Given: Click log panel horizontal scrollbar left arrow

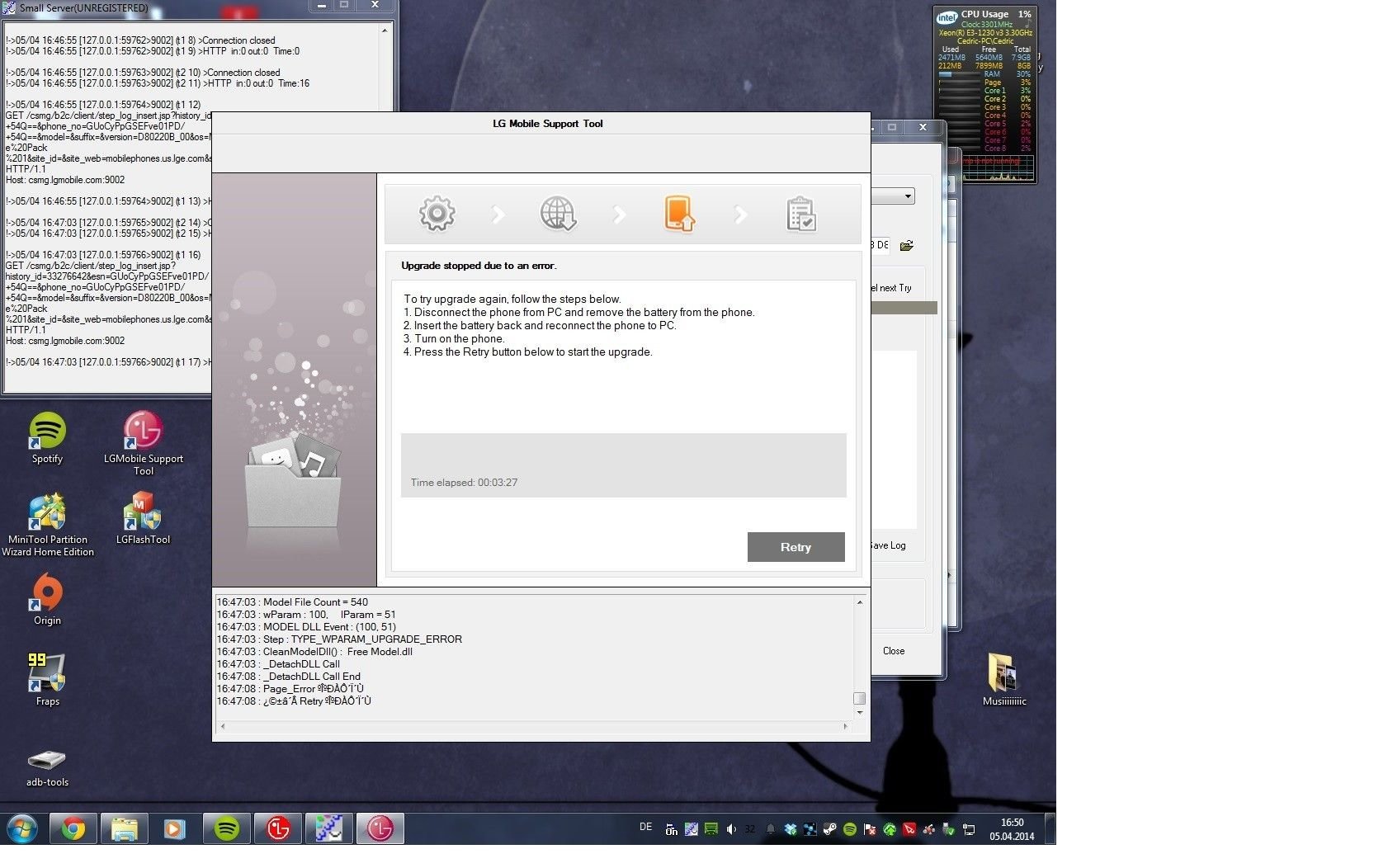Looking at the screenshot, I should coord(223,726).
